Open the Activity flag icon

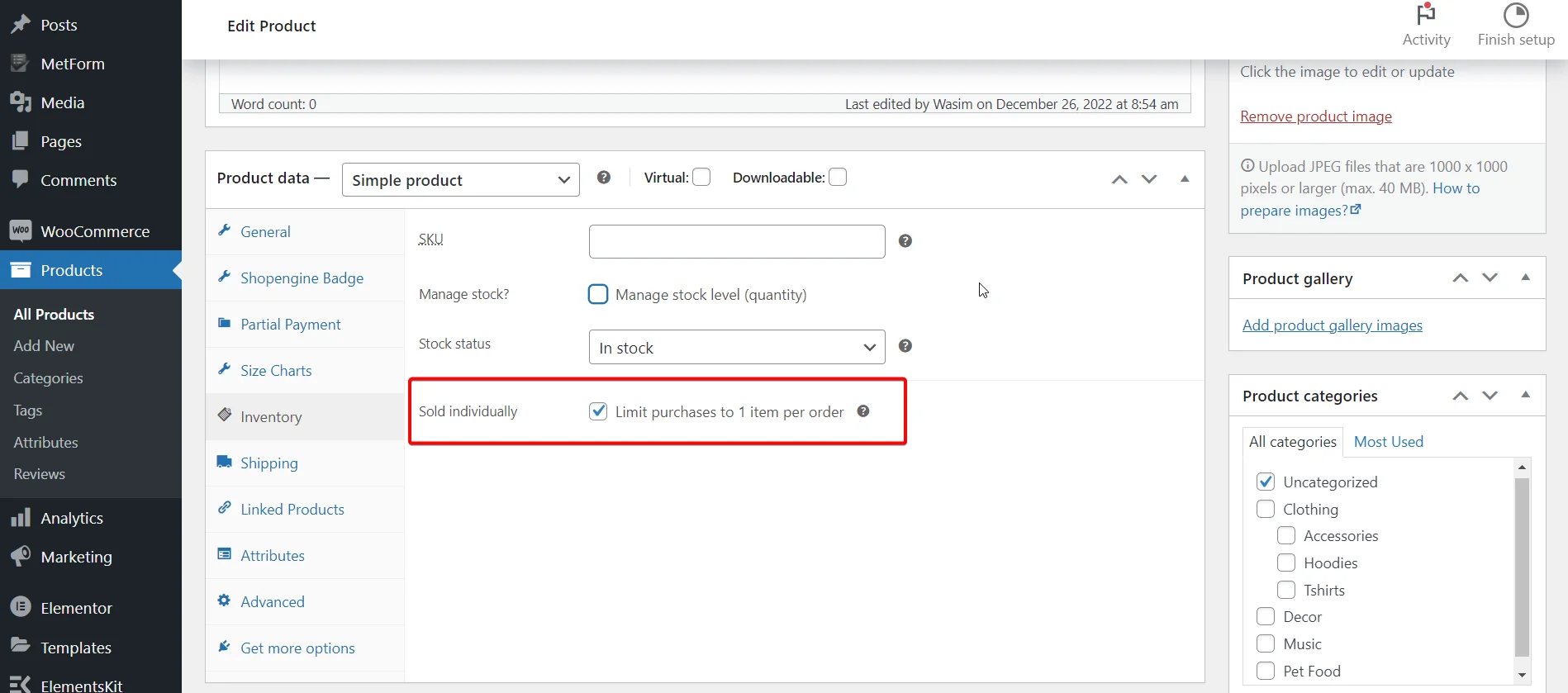coord(1426,15)
